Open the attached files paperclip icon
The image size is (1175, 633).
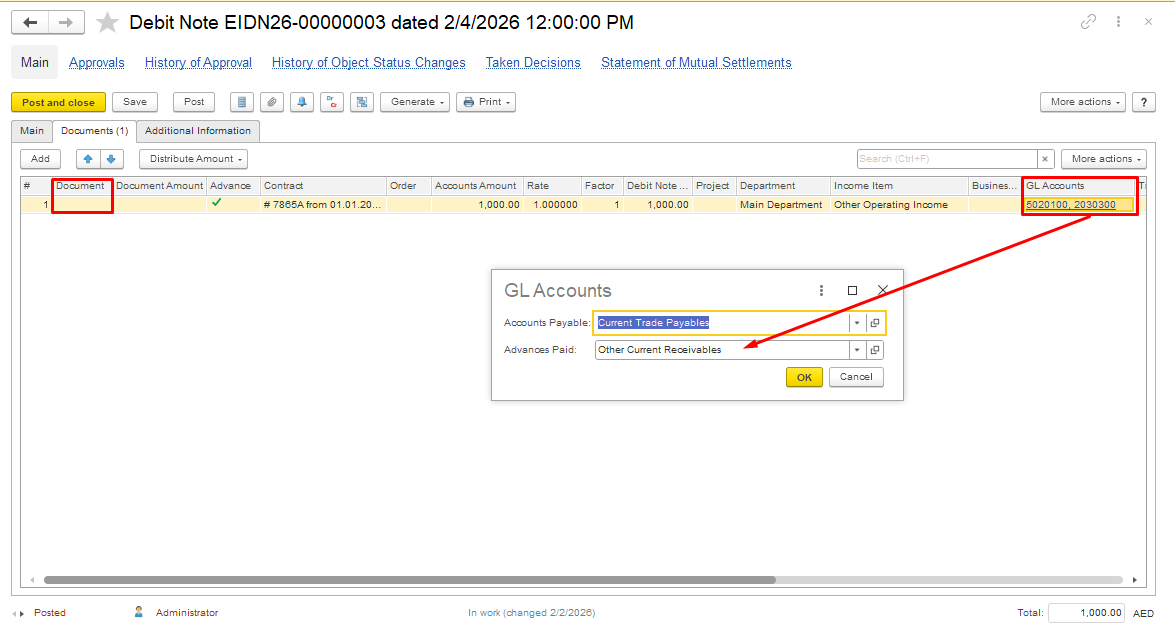271,102
